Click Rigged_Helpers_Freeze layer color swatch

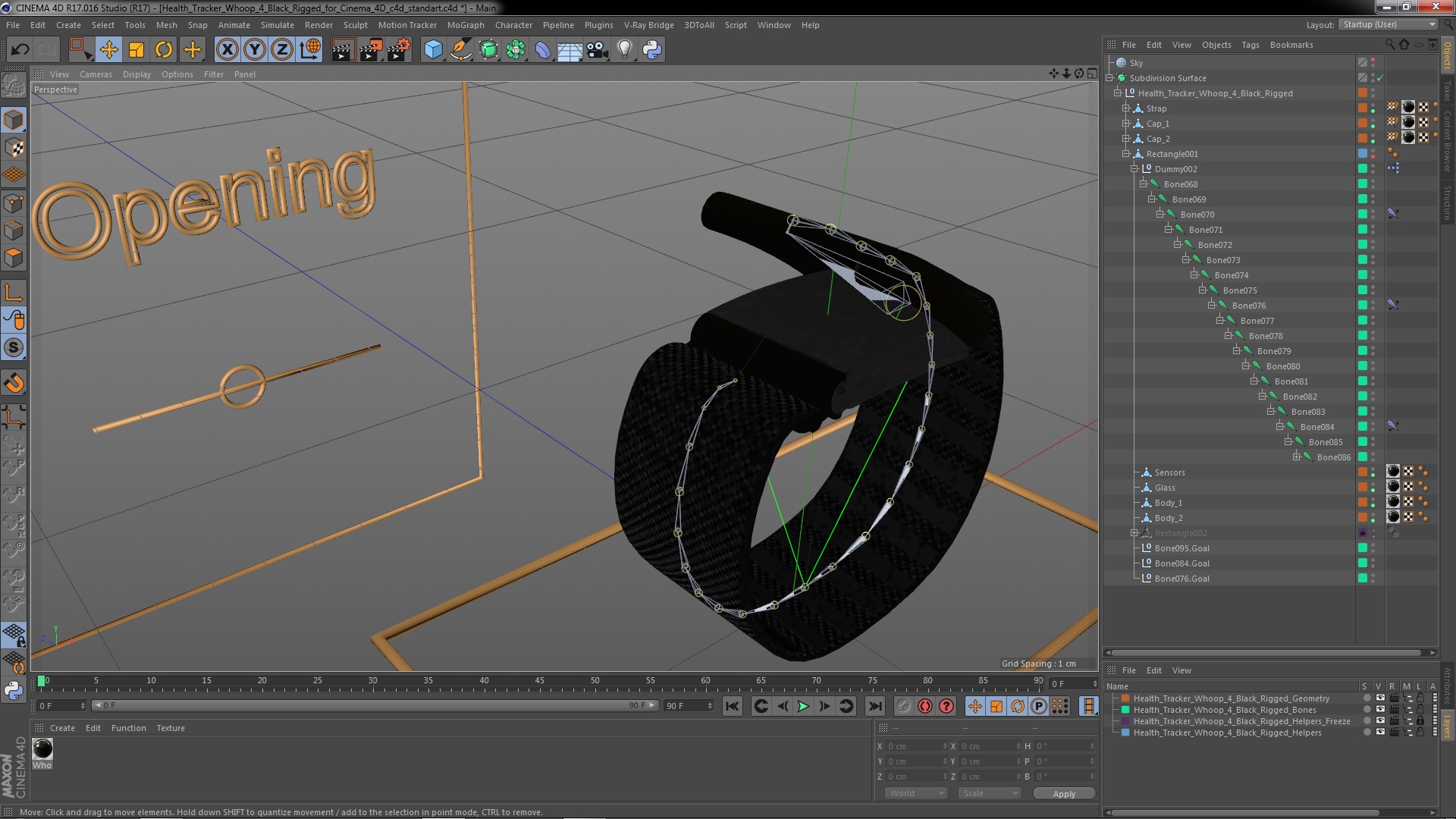pyautogui.click(x=1125, y=721)
